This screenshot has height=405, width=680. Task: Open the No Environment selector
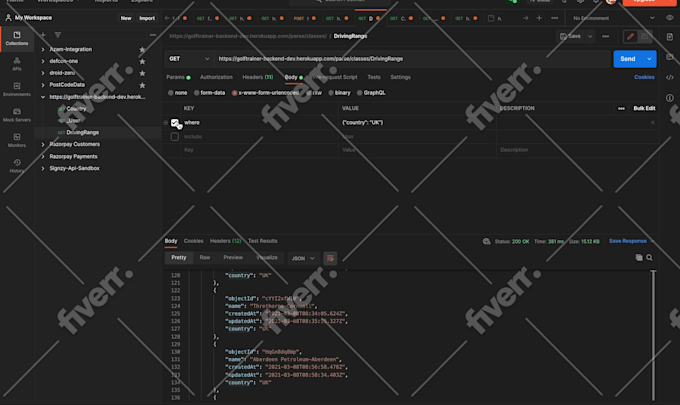(613, 18)
